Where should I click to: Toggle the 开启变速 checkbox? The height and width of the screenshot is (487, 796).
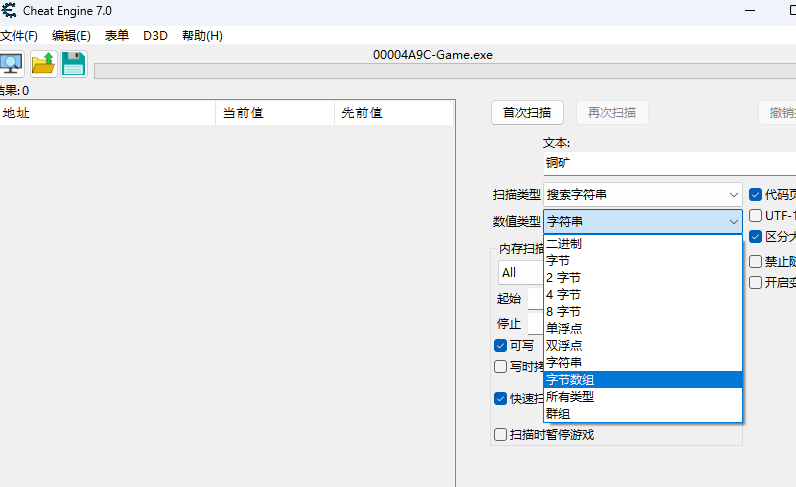(755, 282)
